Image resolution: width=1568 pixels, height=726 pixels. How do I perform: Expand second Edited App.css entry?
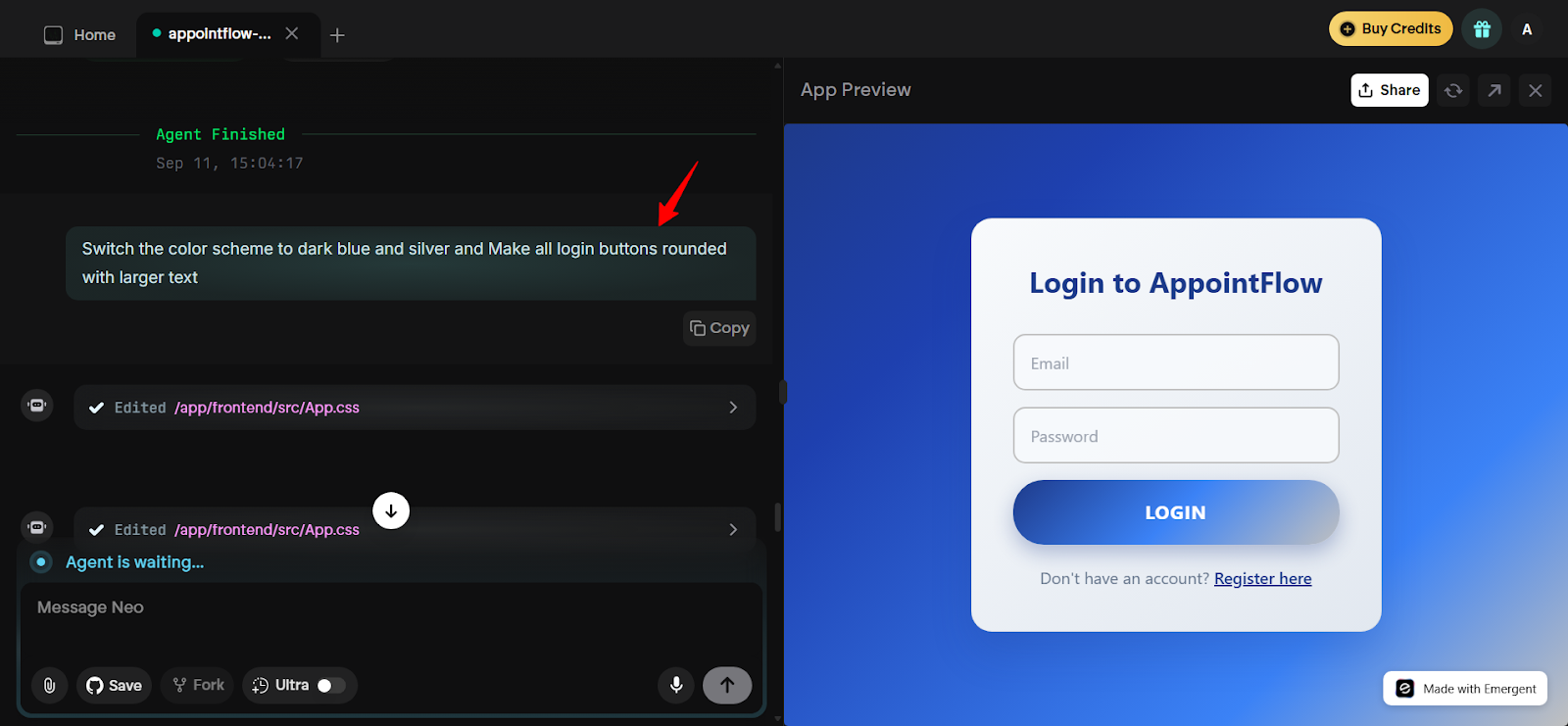(x=415, y=529)
